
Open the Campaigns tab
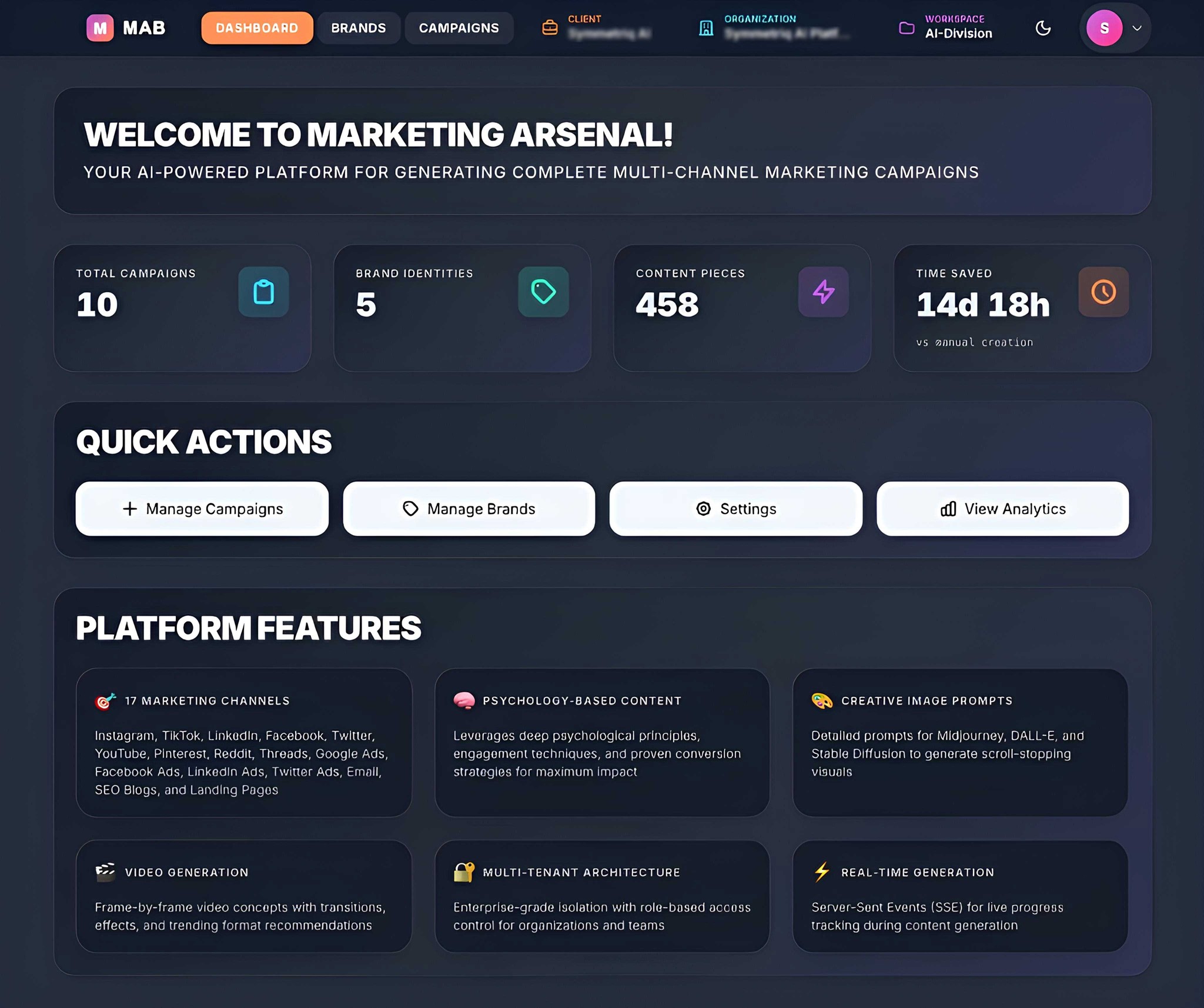(459, 28)
